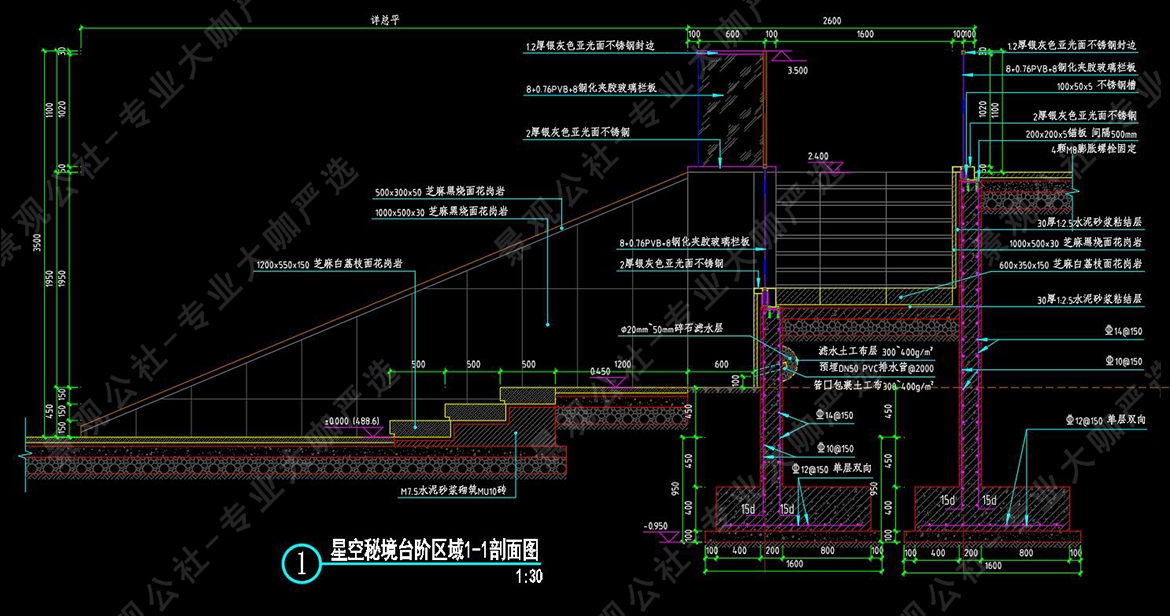Click the M7.5水泥砂浆砌筑MU10砖 note

tap(453, 491)
